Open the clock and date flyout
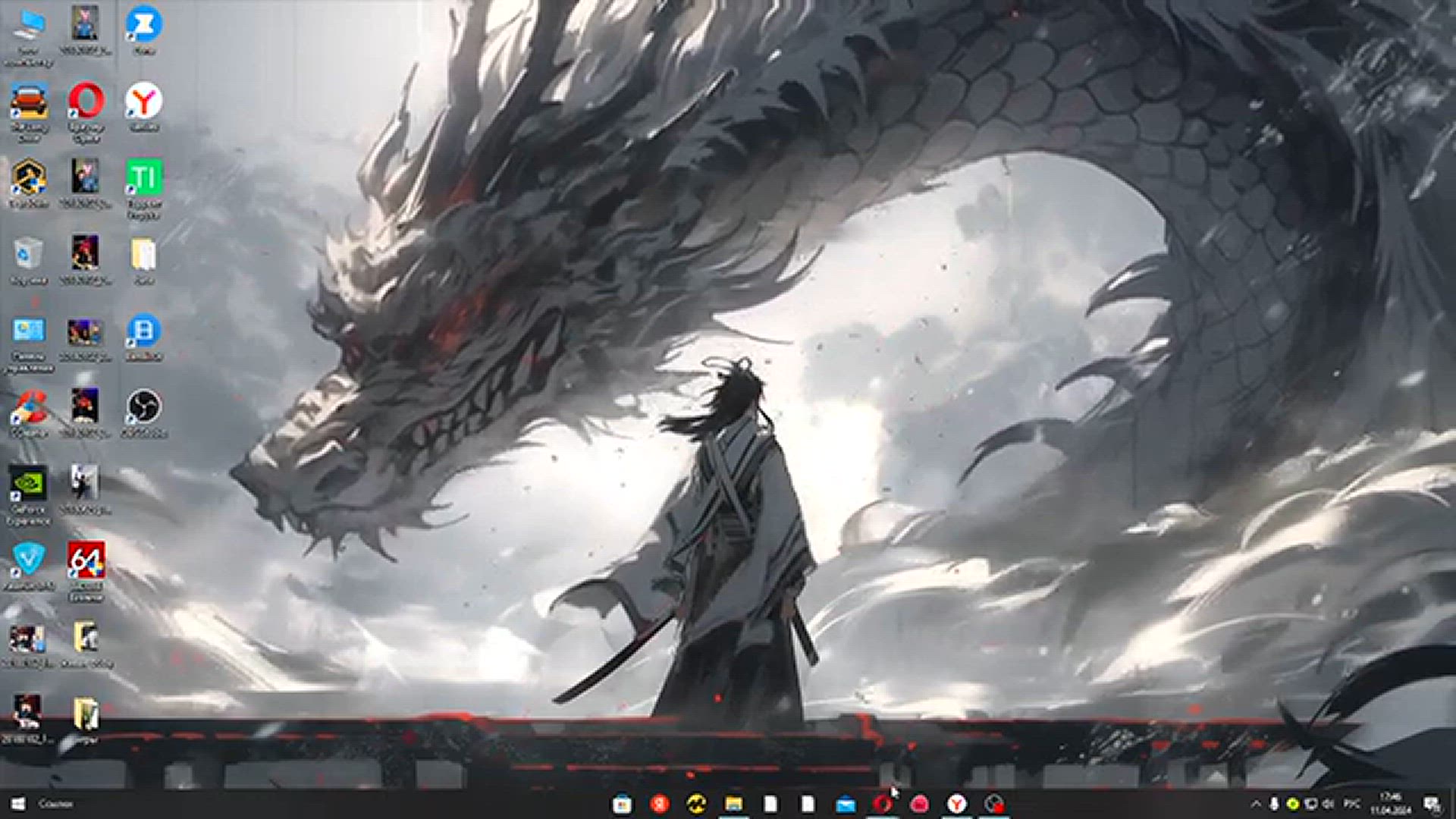Image resolution: width=1456 pixels, height=819 pixels. click(x=1390, y=804)
